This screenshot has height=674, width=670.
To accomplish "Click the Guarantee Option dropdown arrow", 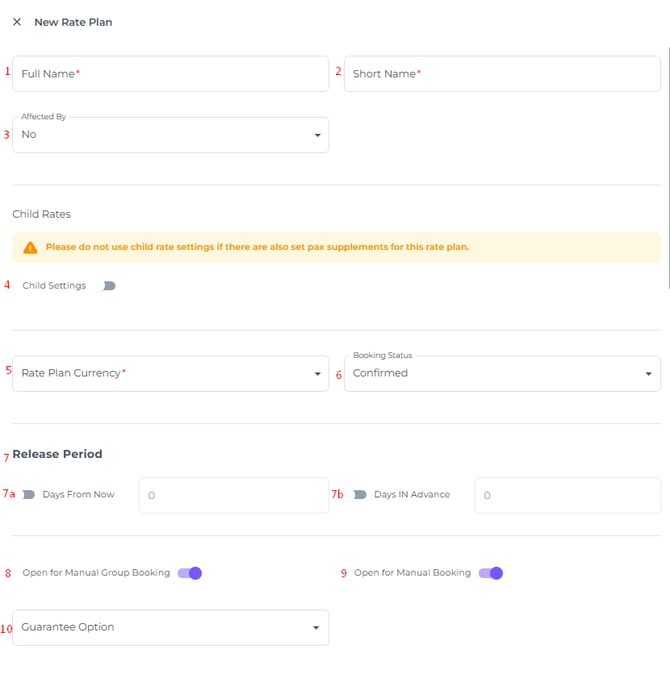I will (x=317, y=628).
